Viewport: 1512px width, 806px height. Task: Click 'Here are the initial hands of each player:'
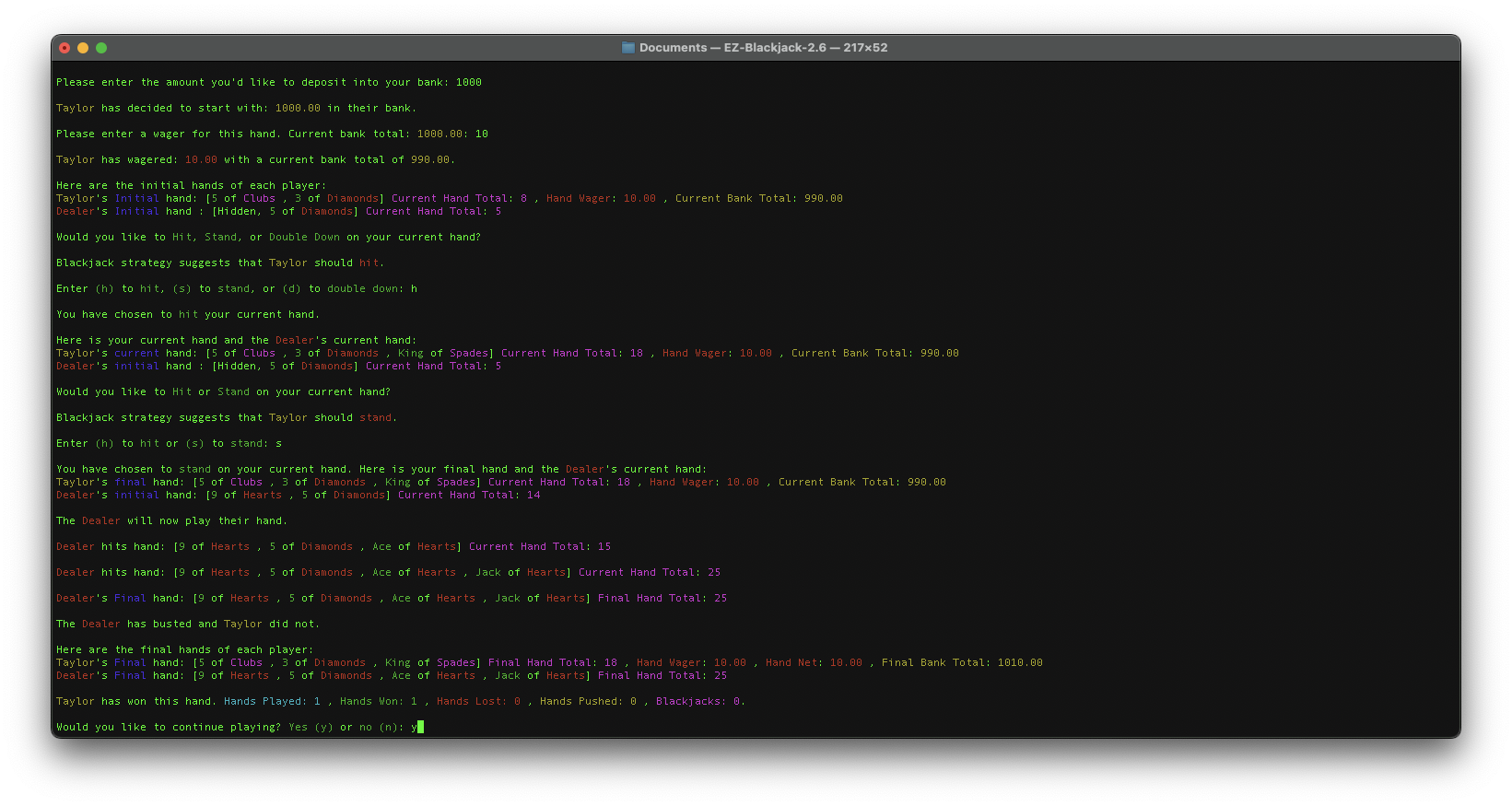coord(191,185)
